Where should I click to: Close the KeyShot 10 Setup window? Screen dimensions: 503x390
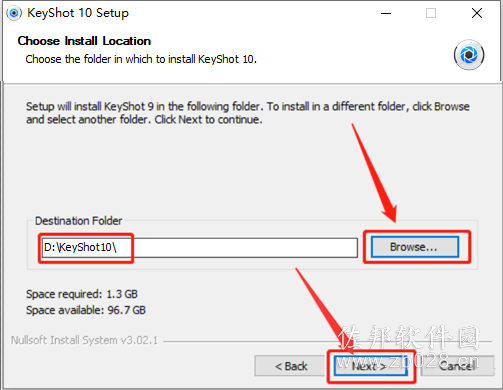(x=477, y=13)
